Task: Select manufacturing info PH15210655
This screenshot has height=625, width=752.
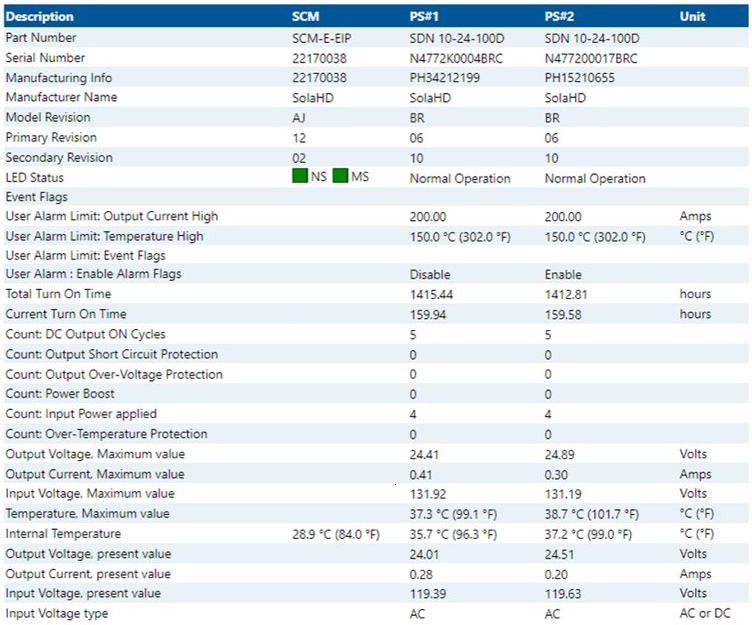Action: pos(579,78)
